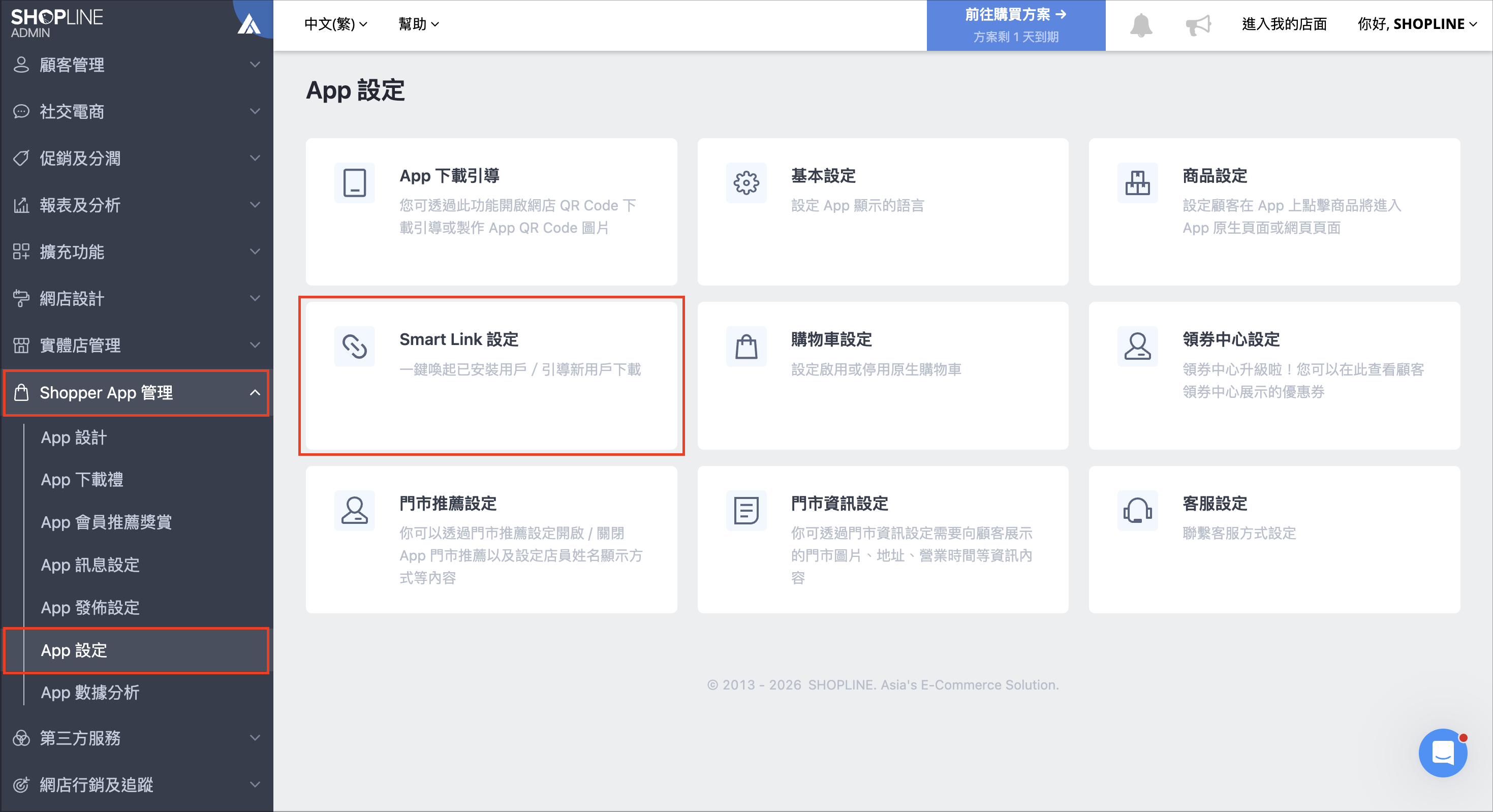Viewport: 1493px width, 812px height.
Task: Open App 下載禮 submenu item
Action: click(82, 480)
